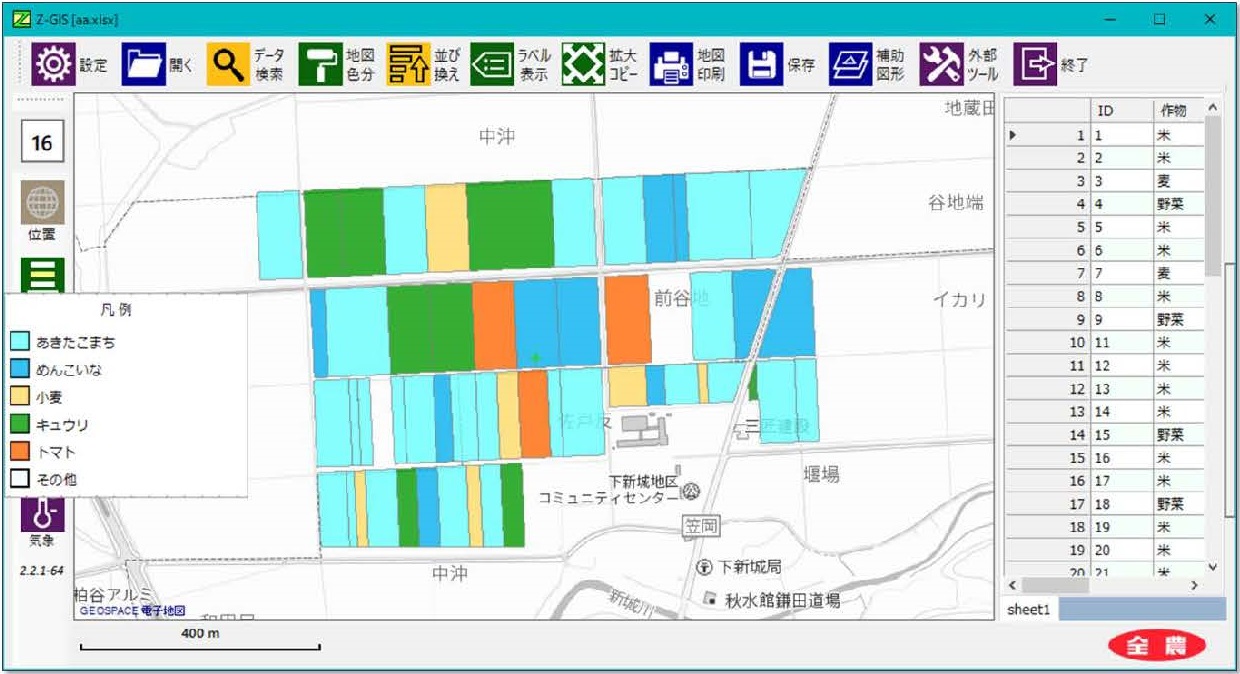Click the orange トマト legend swatch

point(20,452)
